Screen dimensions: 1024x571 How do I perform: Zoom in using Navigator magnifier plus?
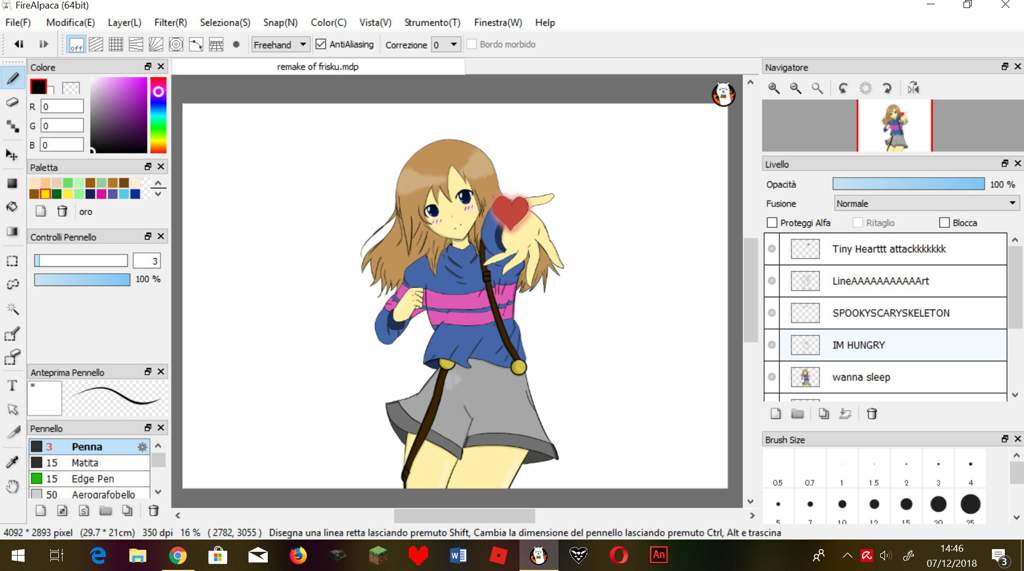774,88
